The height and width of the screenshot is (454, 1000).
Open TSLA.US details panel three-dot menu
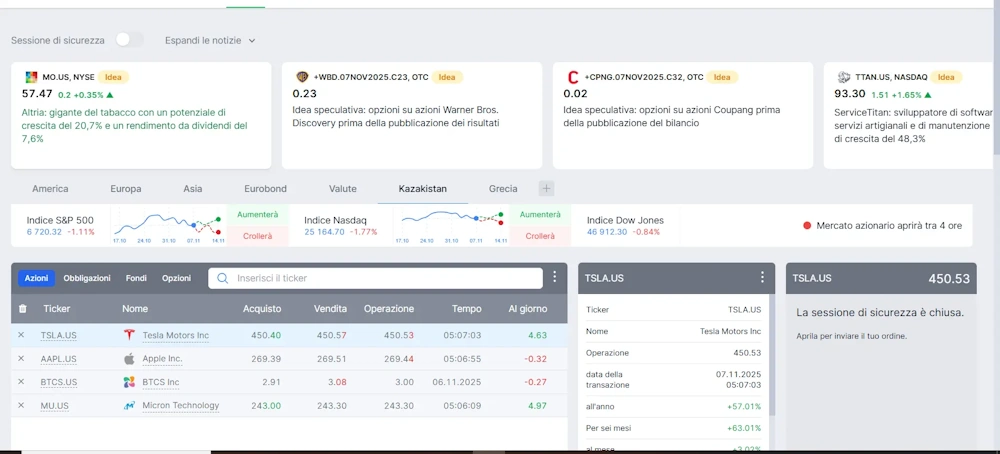tap(762, 278)
